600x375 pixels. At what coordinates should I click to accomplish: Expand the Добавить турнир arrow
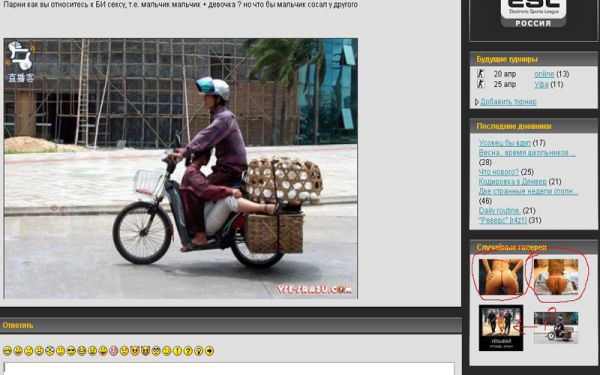tap(477, 102)
